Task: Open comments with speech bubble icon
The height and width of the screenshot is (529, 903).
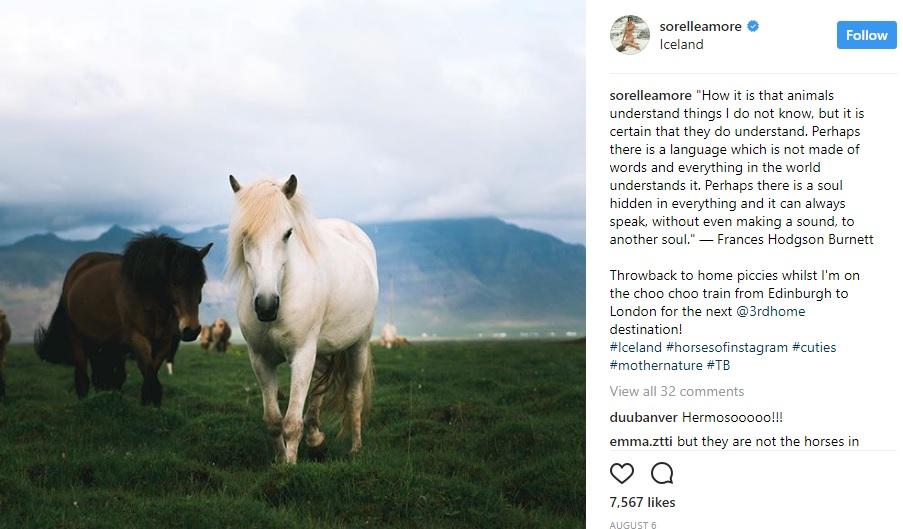Action: [x=662, y=473]
